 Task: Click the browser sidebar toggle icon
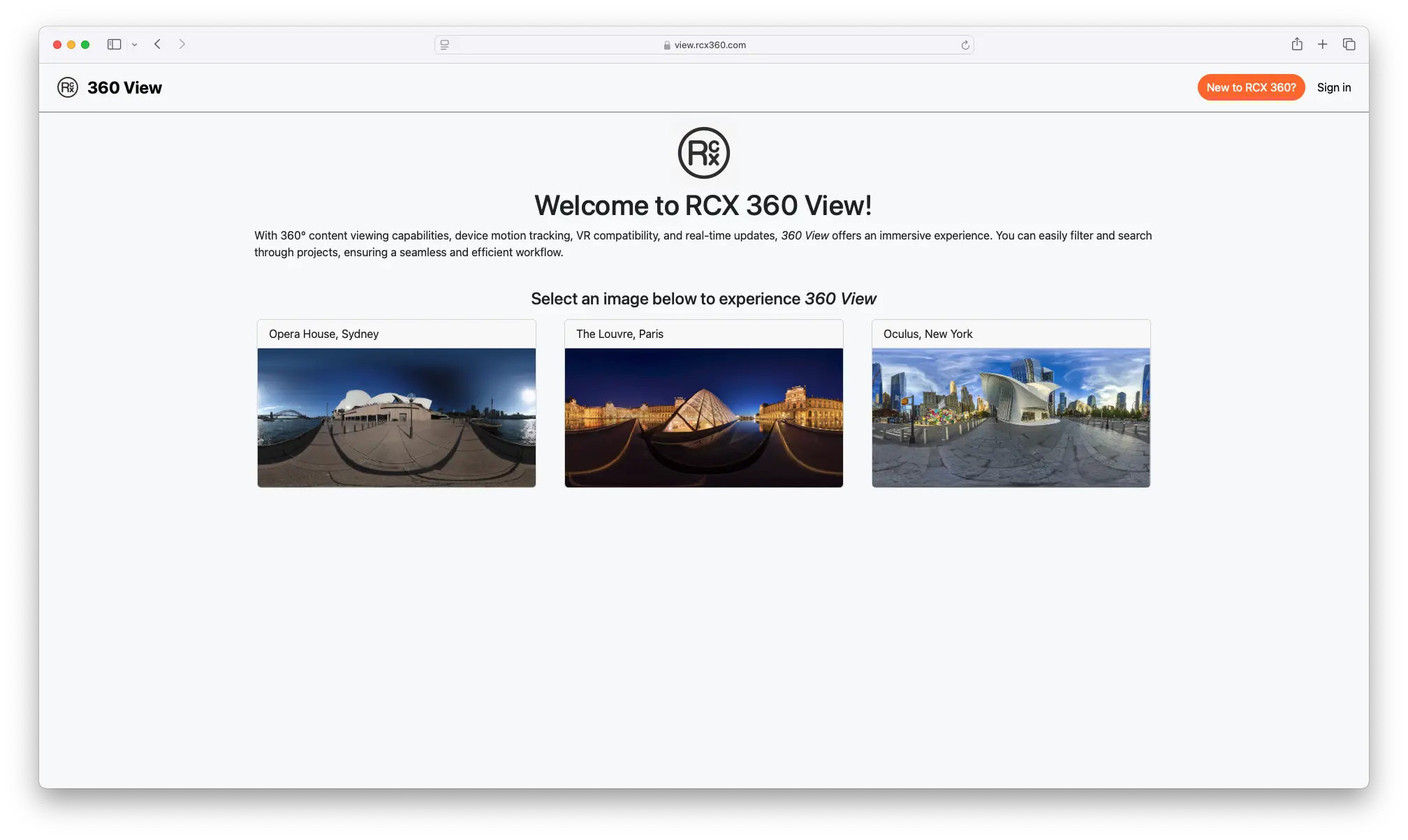[114, 44]
